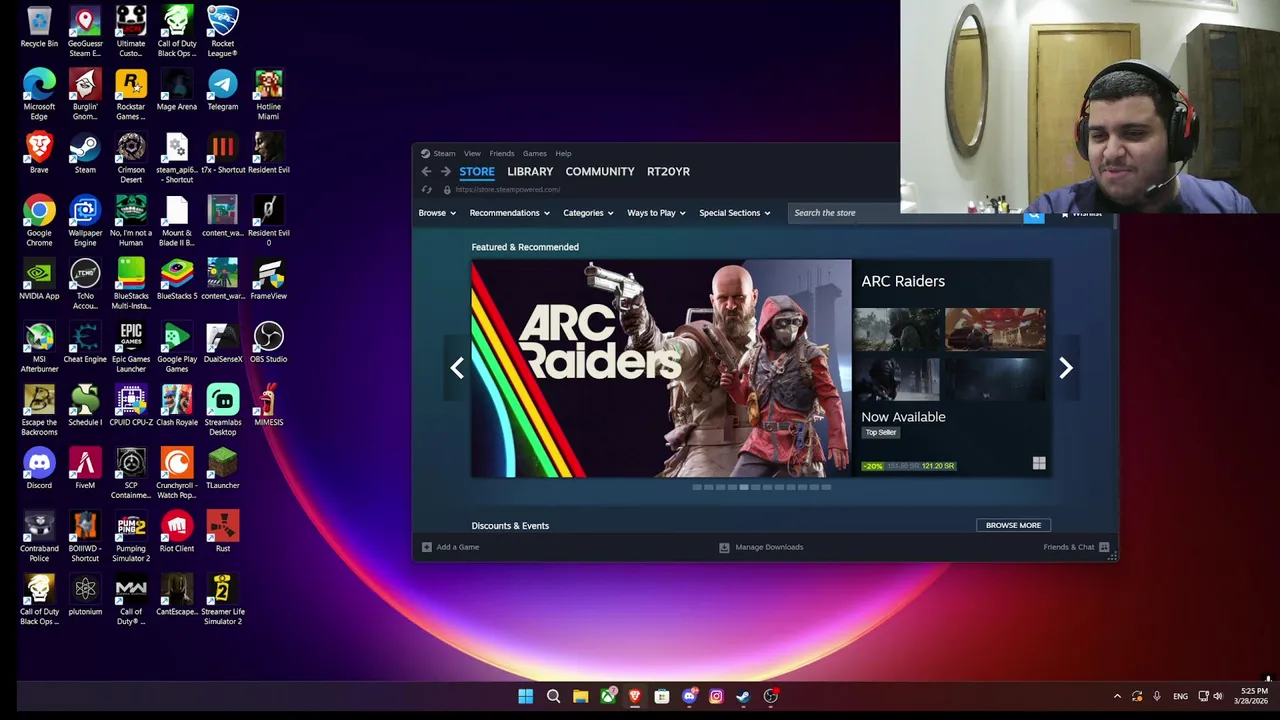Screen dimensions: 1280x720
Task: Open the Steam desktop shortcut
Action: click(85, 153)
